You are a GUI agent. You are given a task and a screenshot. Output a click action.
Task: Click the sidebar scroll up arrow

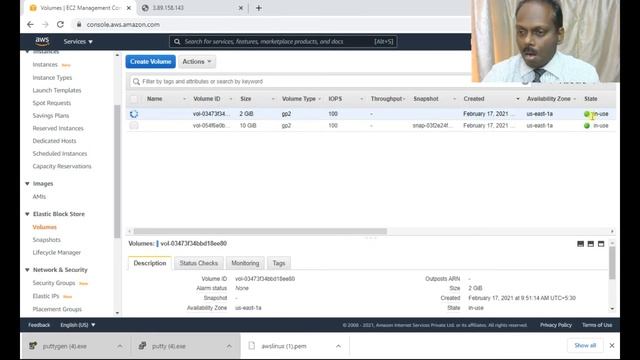click(x=117, y=55)
